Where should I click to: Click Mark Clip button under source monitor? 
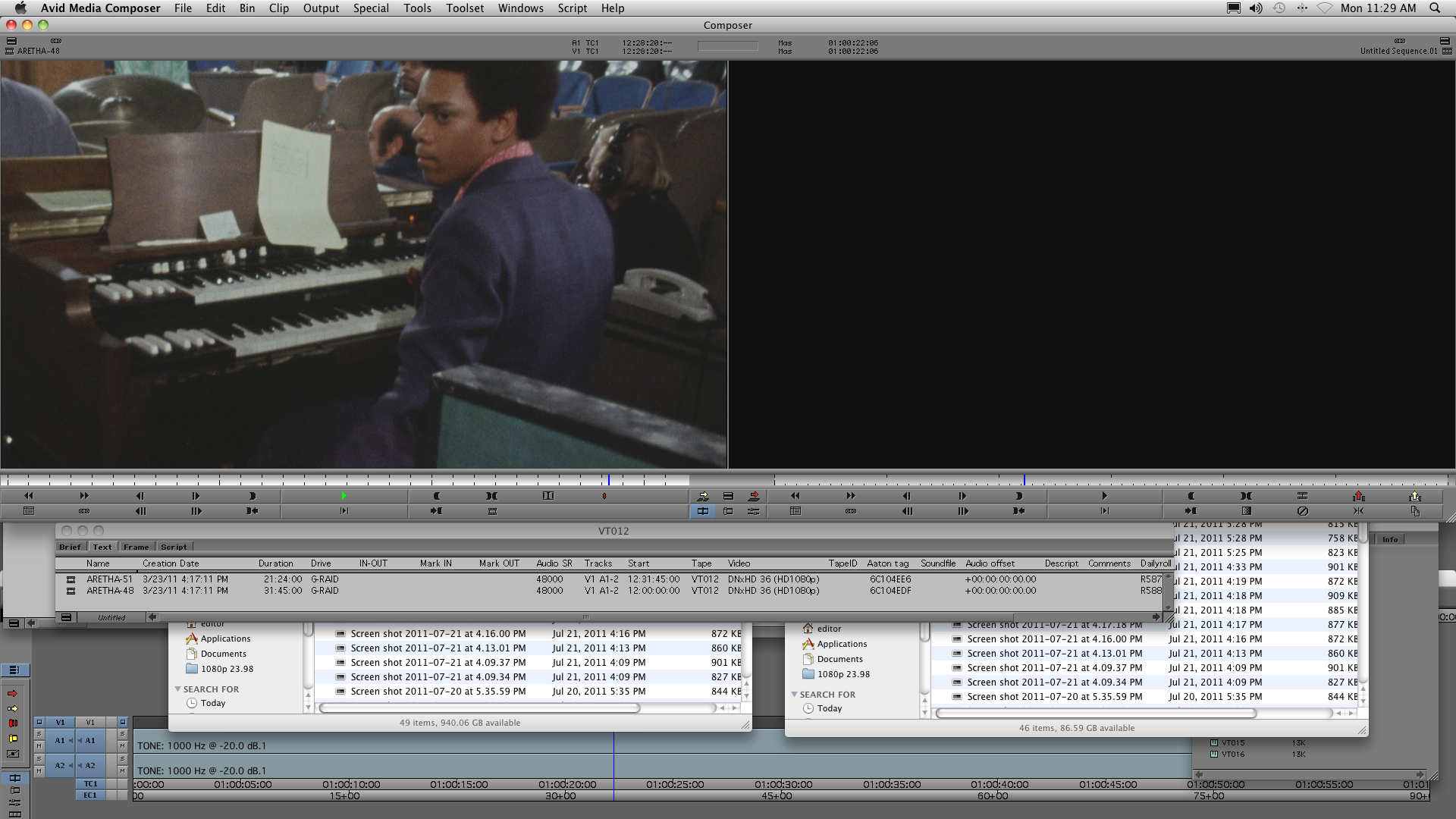492,496
